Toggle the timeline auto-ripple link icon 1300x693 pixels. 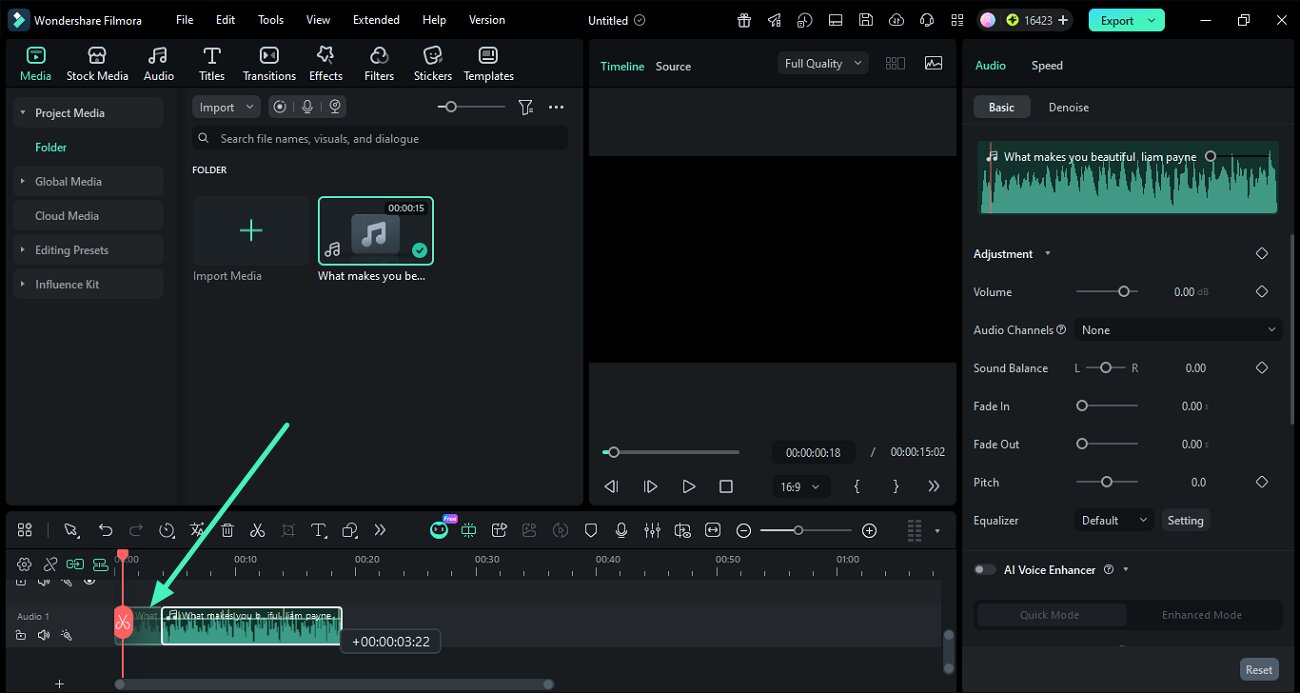(75, 564)
